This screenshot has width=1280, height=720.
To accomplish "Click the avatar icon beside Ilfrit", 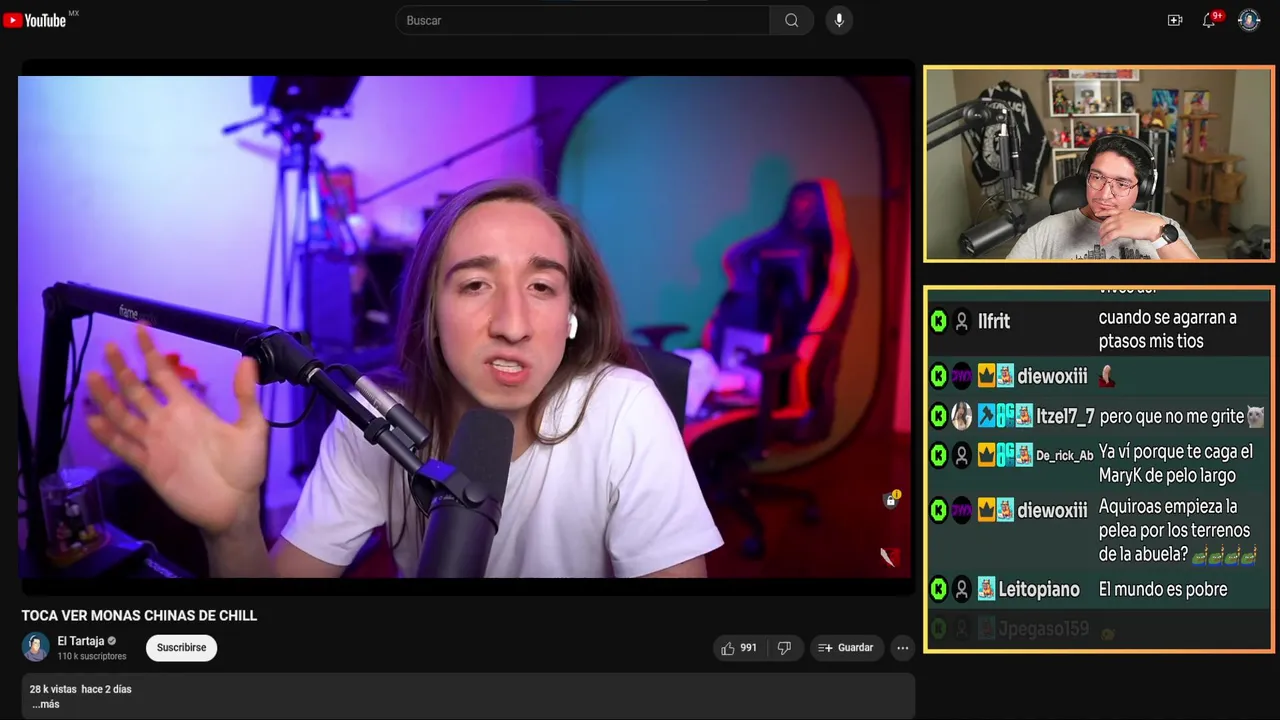I will click(x=962, y=322).
